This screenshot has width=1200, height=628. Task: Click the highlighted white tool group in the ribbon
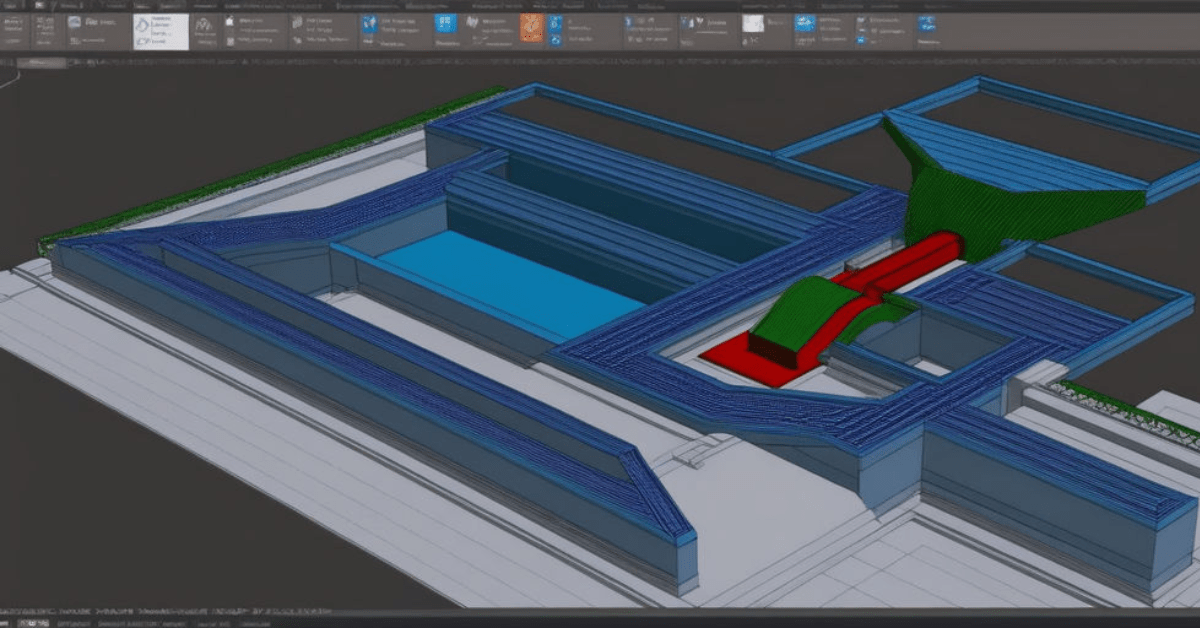(160, 28)
